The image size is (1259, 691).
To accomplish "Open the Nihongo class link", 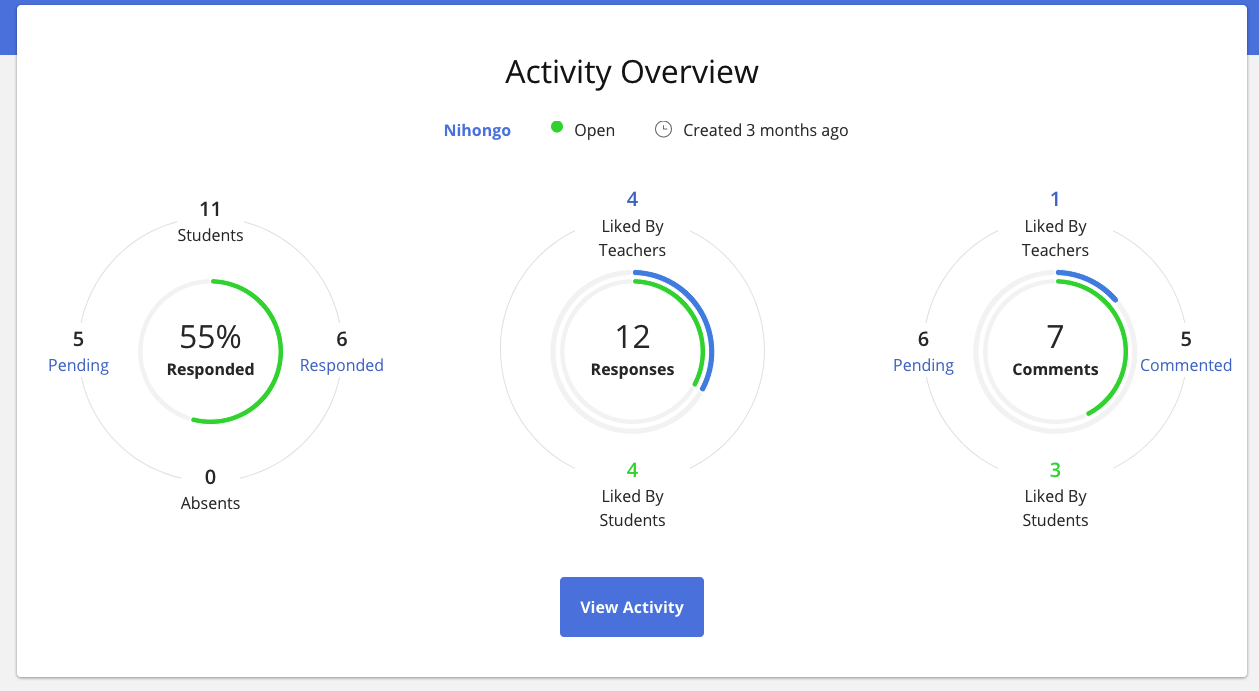I will click(x=477, y=130).
